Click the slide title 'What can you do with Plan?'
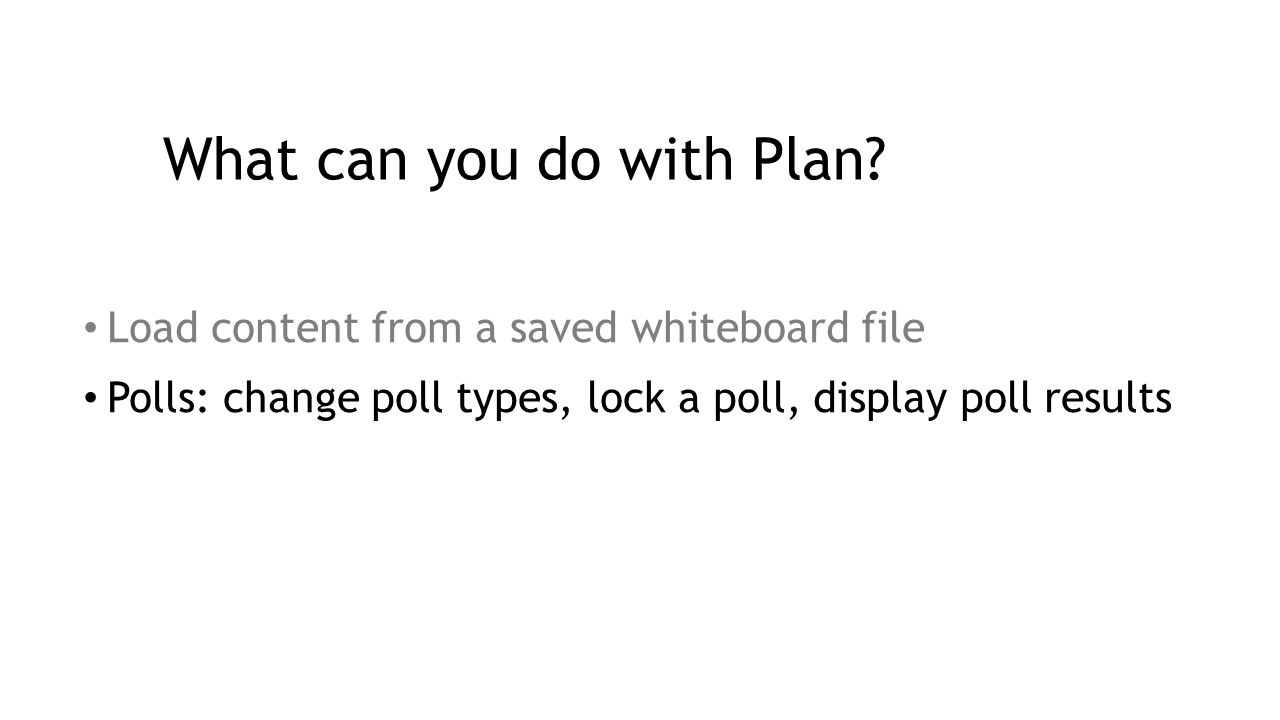1280x720 pixels. [525, 160]
